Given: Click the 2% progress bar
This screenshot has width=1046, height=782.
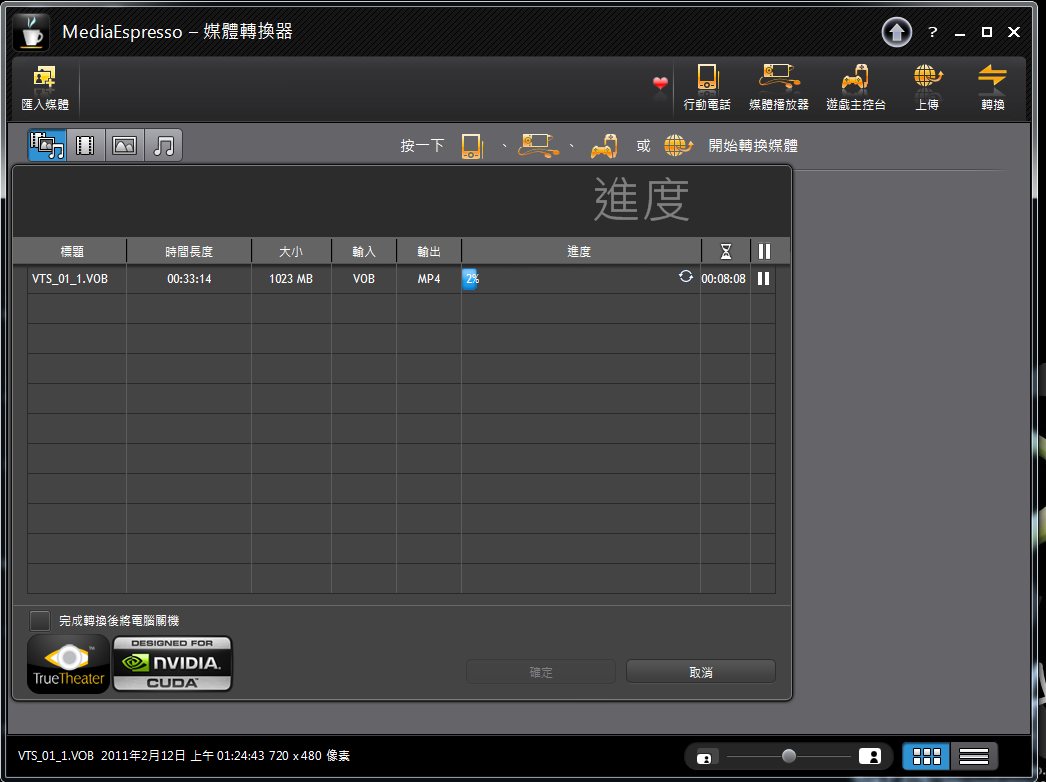Looking at the screenshot, I should [470, 279].
